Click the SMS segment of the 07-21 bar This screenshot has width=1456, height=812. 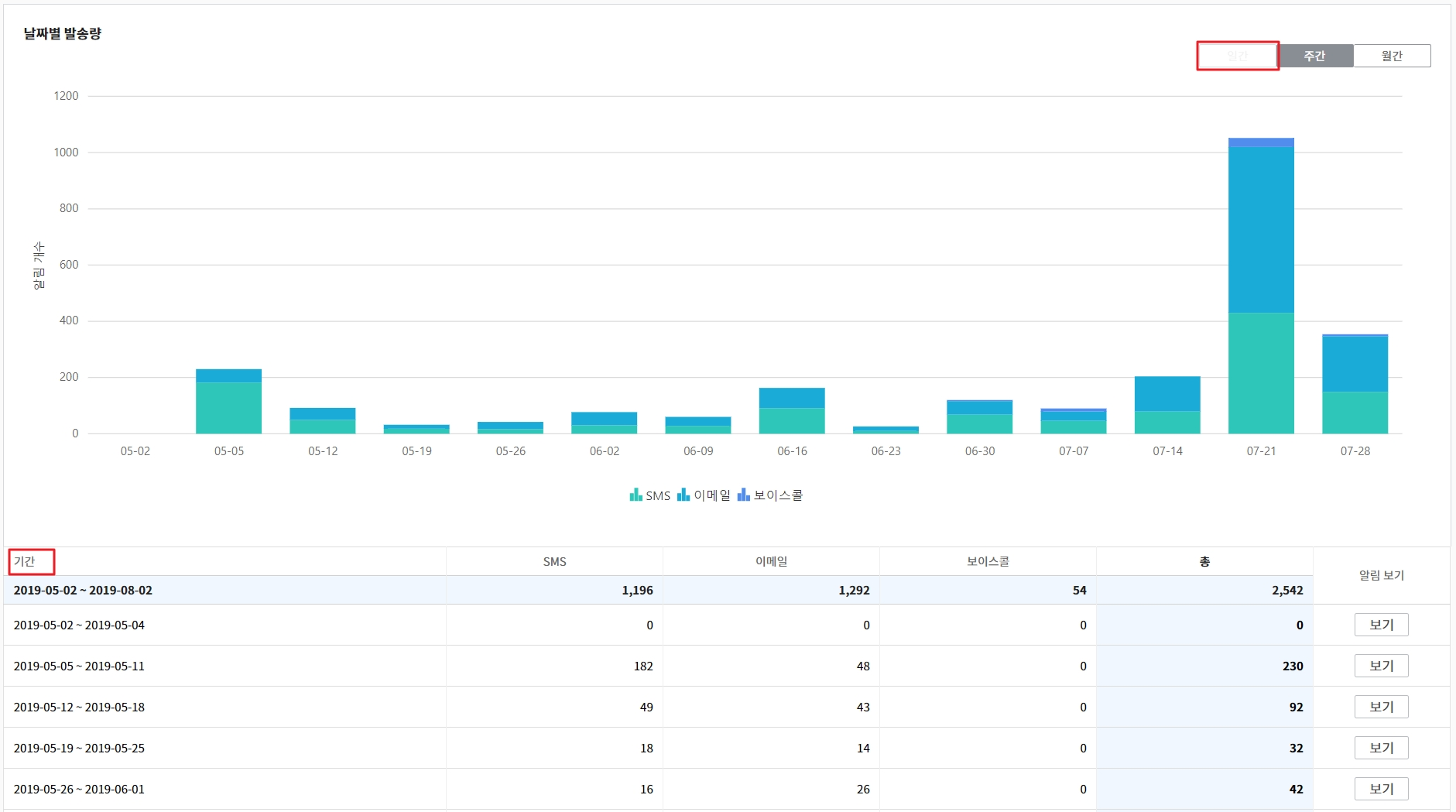pyautogui.click(x=1261, y=373)
